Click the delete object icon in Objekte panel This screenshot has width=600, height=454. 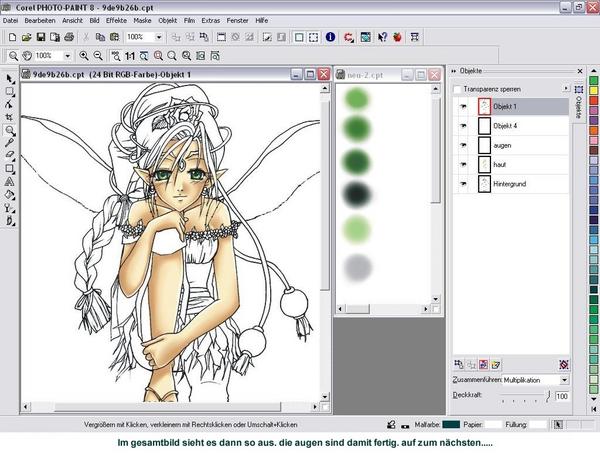(x=564, y=365)
